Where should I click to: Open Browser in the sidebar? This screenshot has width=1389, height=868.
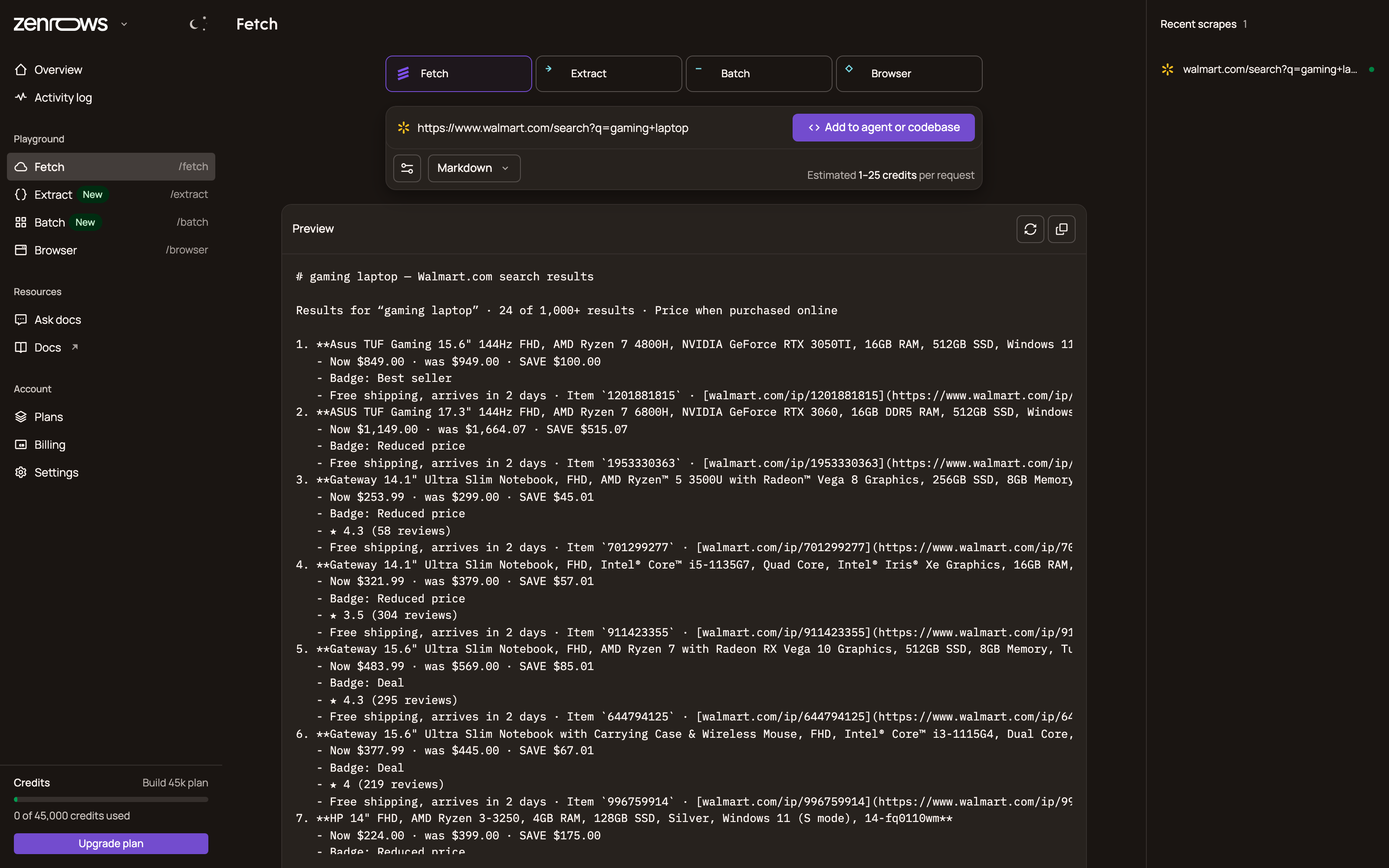pyautogui.click(x=111, y=250)
